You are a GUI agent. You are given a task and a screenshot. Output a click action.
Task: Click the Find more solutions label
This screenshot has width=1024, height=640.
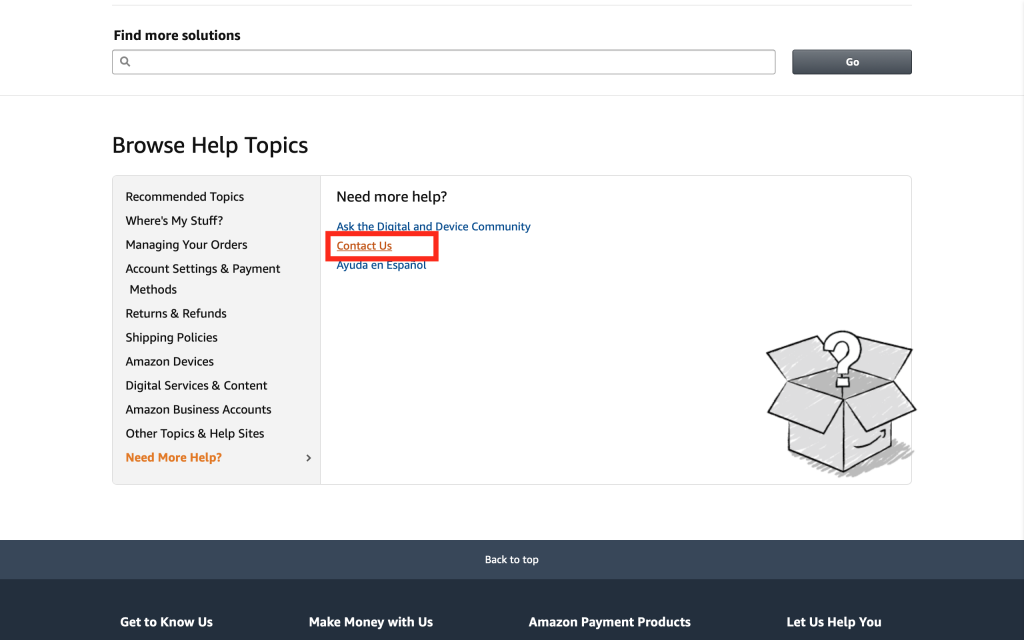pyautogui.click(x=177, y=35)
